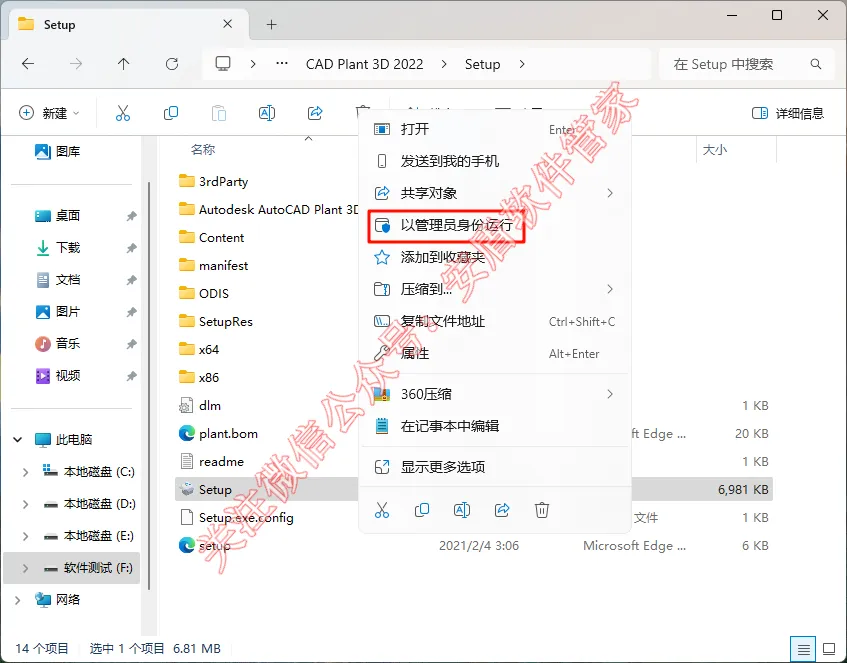Choose 添加到收藏夹

[x=495, y=257]
